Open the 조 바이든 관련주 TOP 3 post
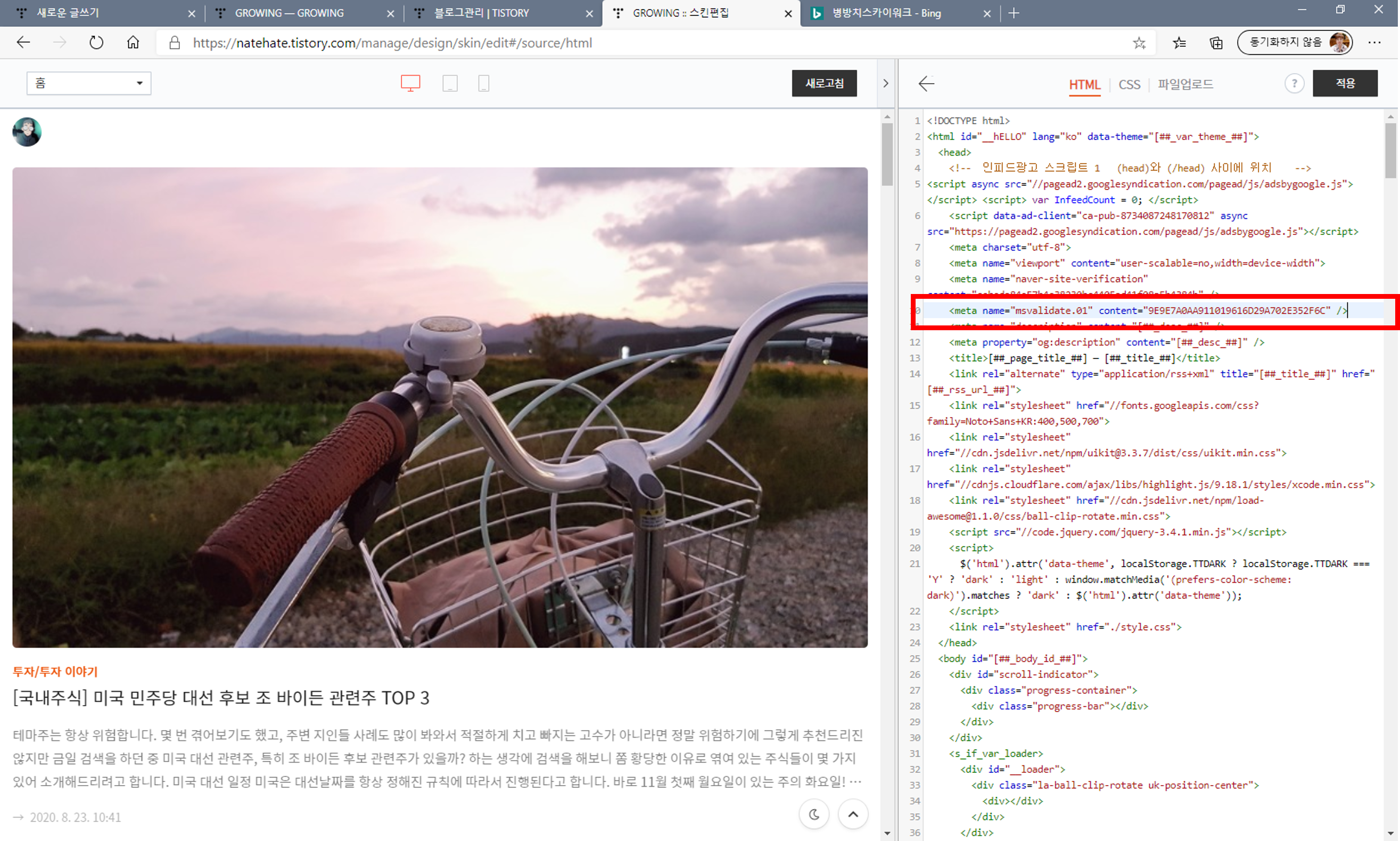 (x=221, y=698)
